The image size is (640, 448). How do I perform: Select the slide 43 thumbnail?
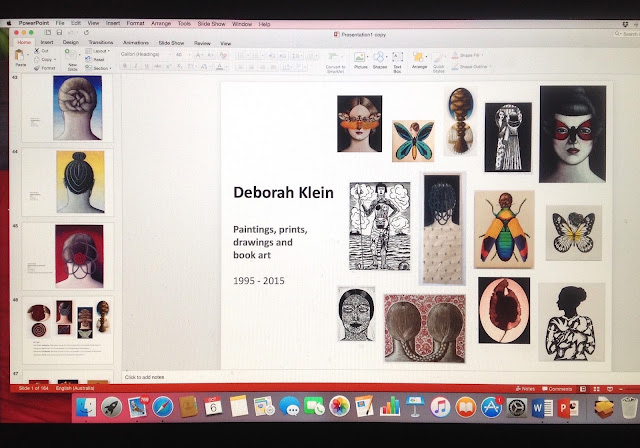(x=68, y=108)
